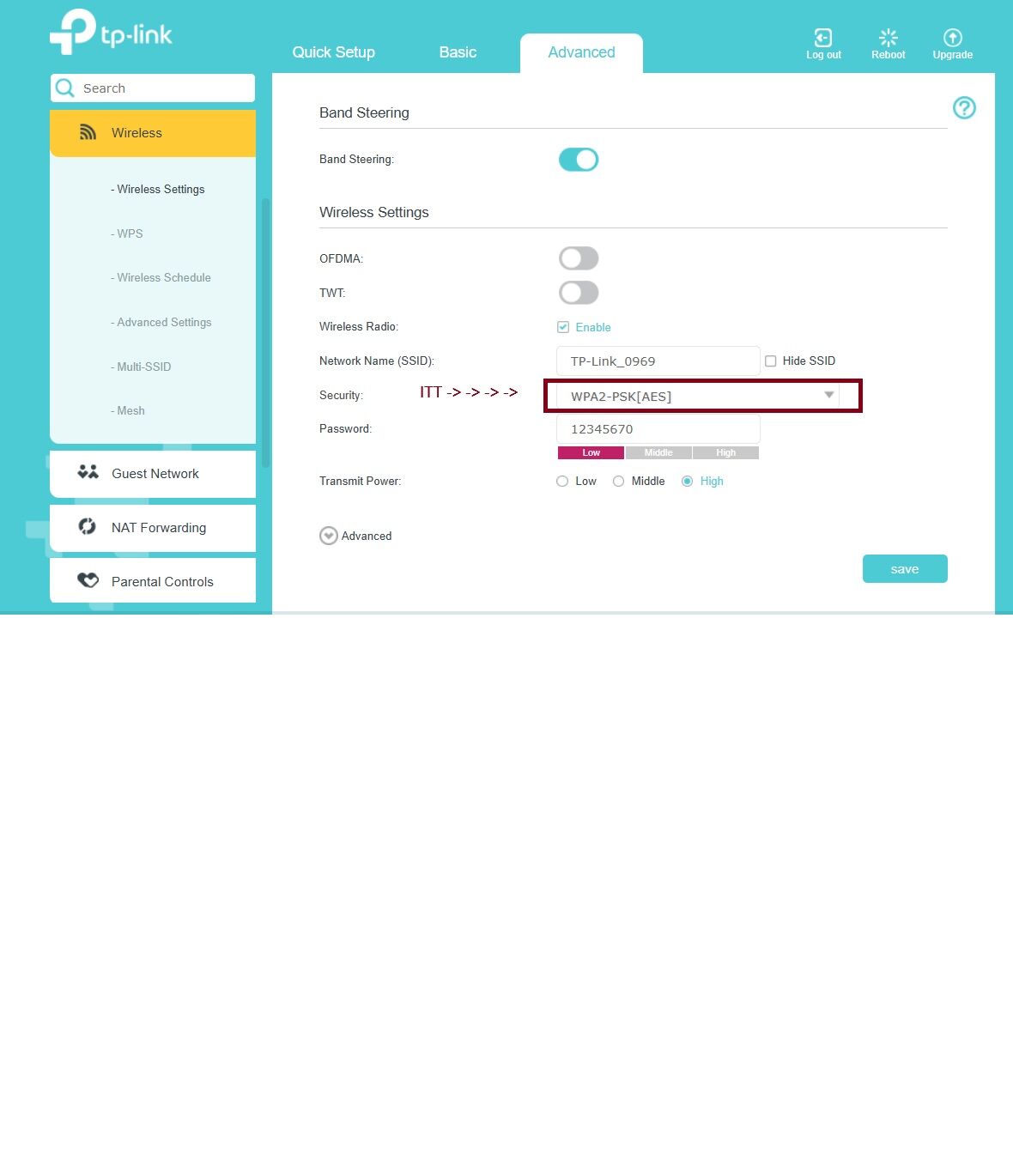This screenshot has width=1013, height=1176.
Task: Select High transmit power radio button
Action: pyautogui.click(x=687, y=482)
